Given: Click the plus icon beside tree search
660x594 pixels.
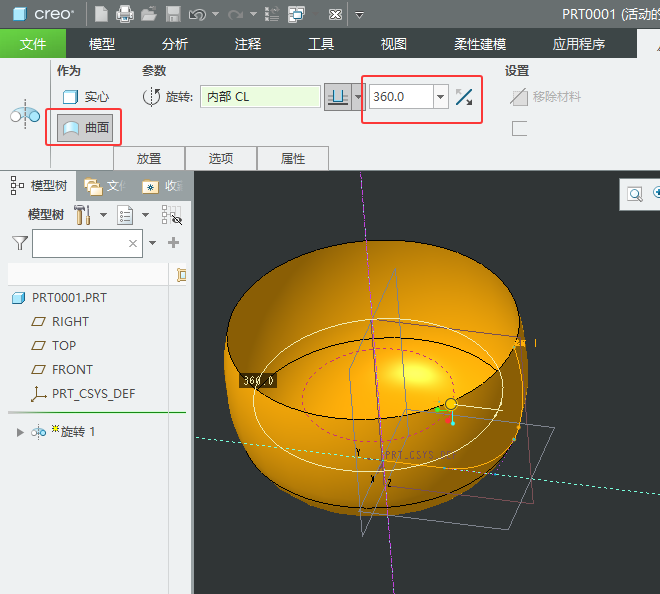Looking at the screenshot, I should 173,243.
